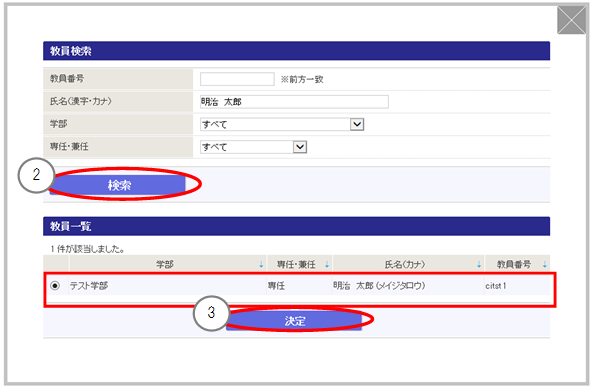This screenshot has height=387, width=595.
Task: Focus the 教員番号 input field
Action: [x=237, y=79]
